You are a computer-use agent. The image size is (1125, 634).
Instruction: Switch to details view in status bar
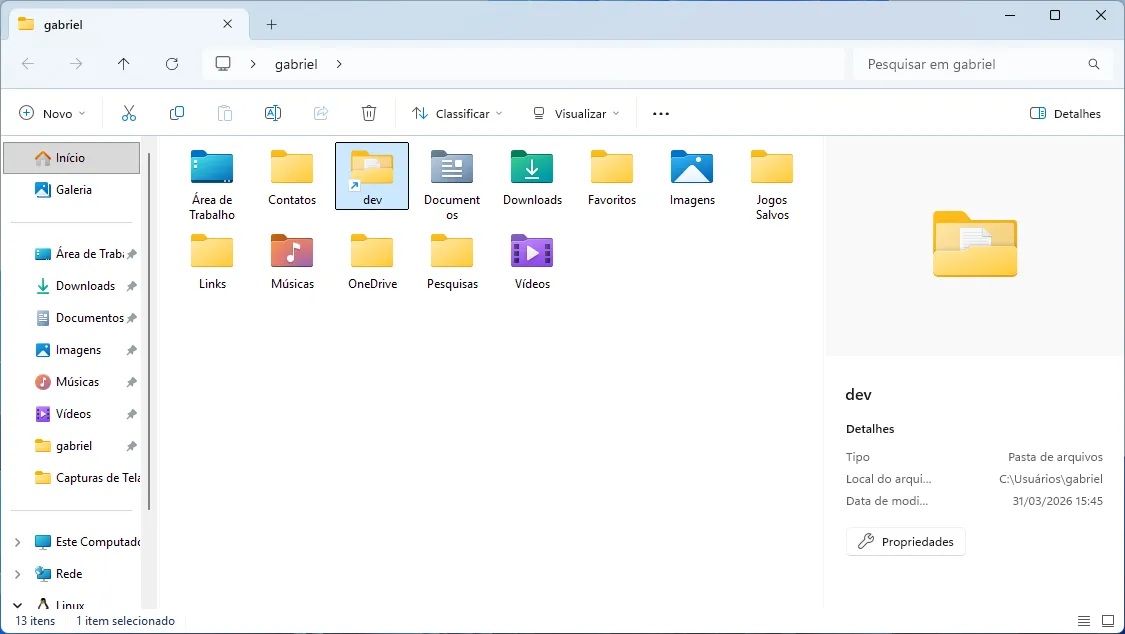(1082, 620)
